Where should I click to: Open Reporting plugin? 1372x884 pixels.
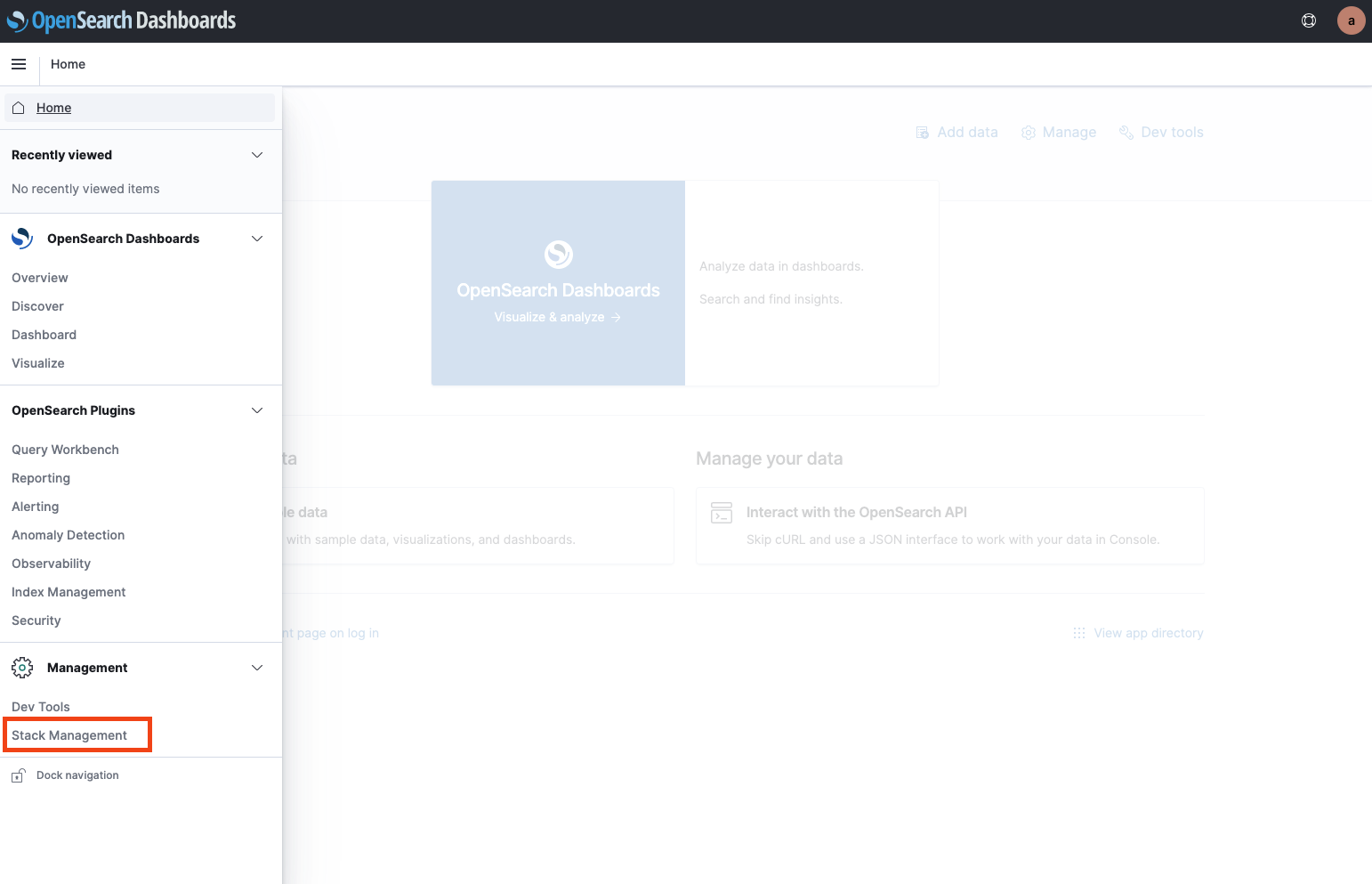pyautogui.click(x=41, y=478)
